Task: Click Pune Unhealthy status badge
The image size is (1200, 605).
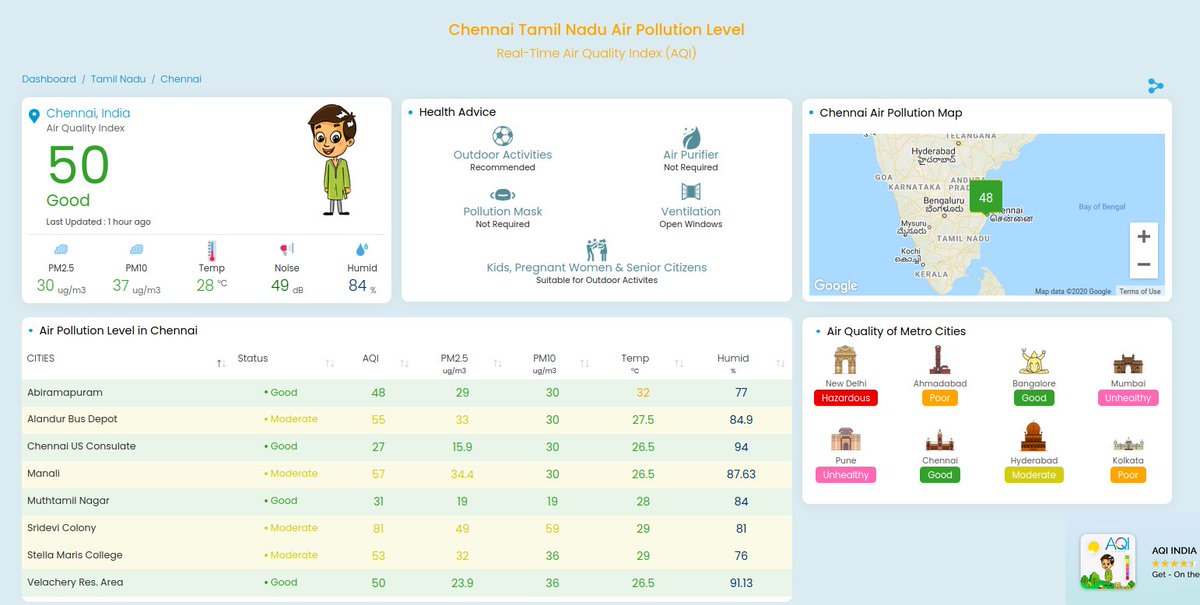Action: [x=846, y=475]
